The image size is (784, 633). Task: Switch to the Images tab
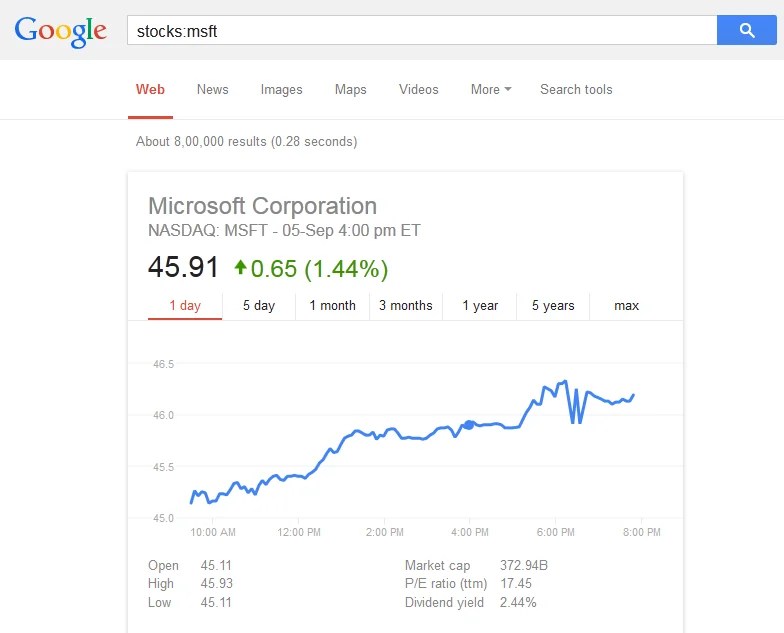281,90
